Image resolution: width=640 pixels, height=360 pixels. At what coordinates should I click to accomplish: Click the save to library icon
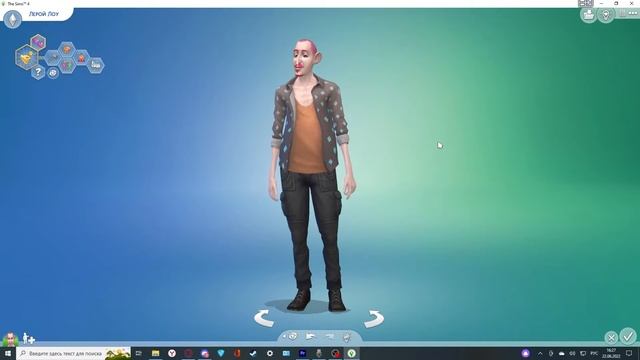589,15
